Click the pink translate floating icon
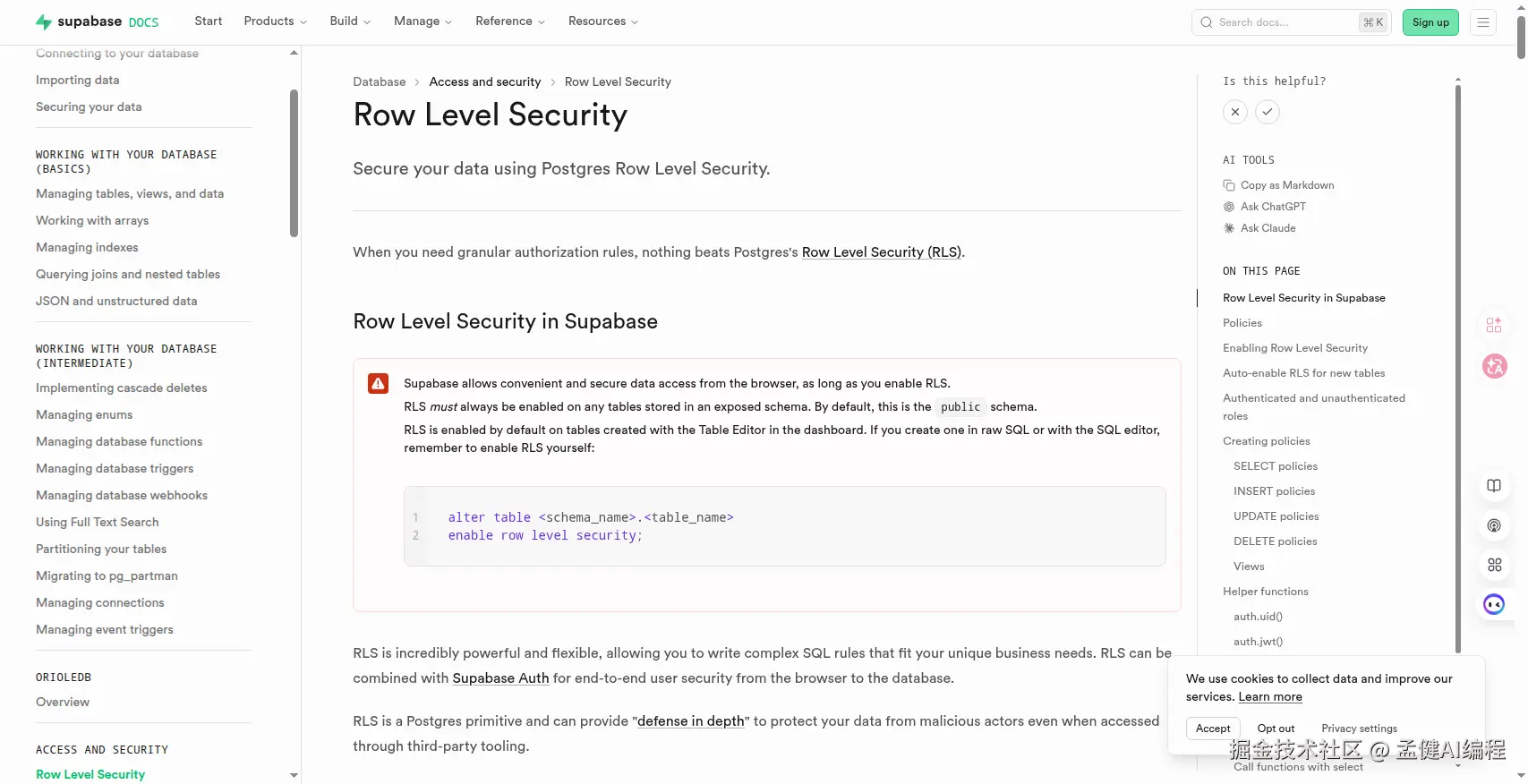 [x=1494, y=366]
